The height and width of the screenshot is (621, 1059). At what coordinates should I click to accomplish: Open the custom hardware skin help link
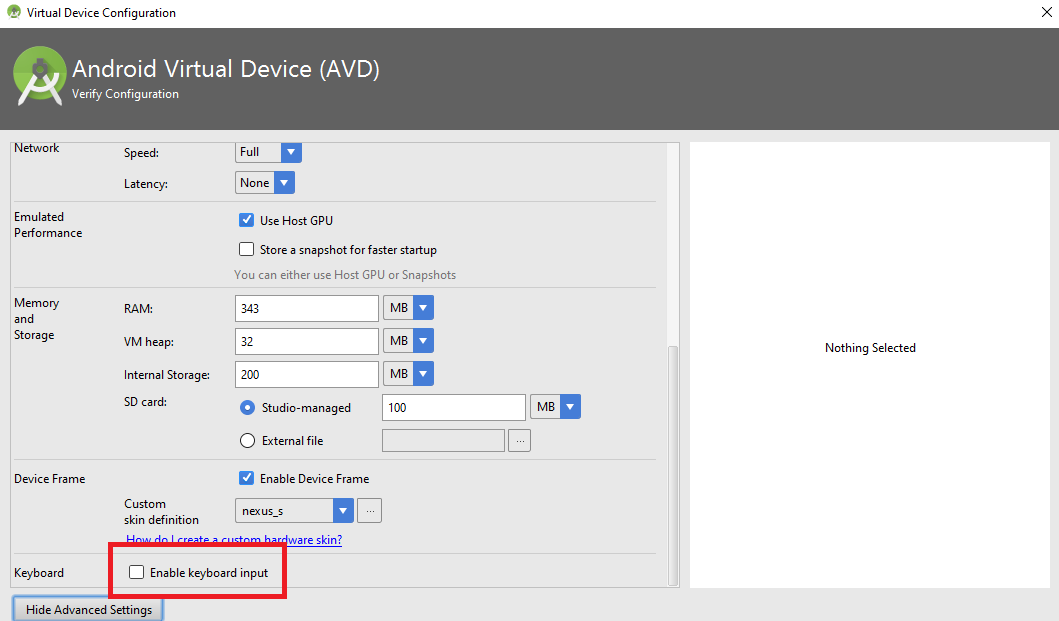234,540
